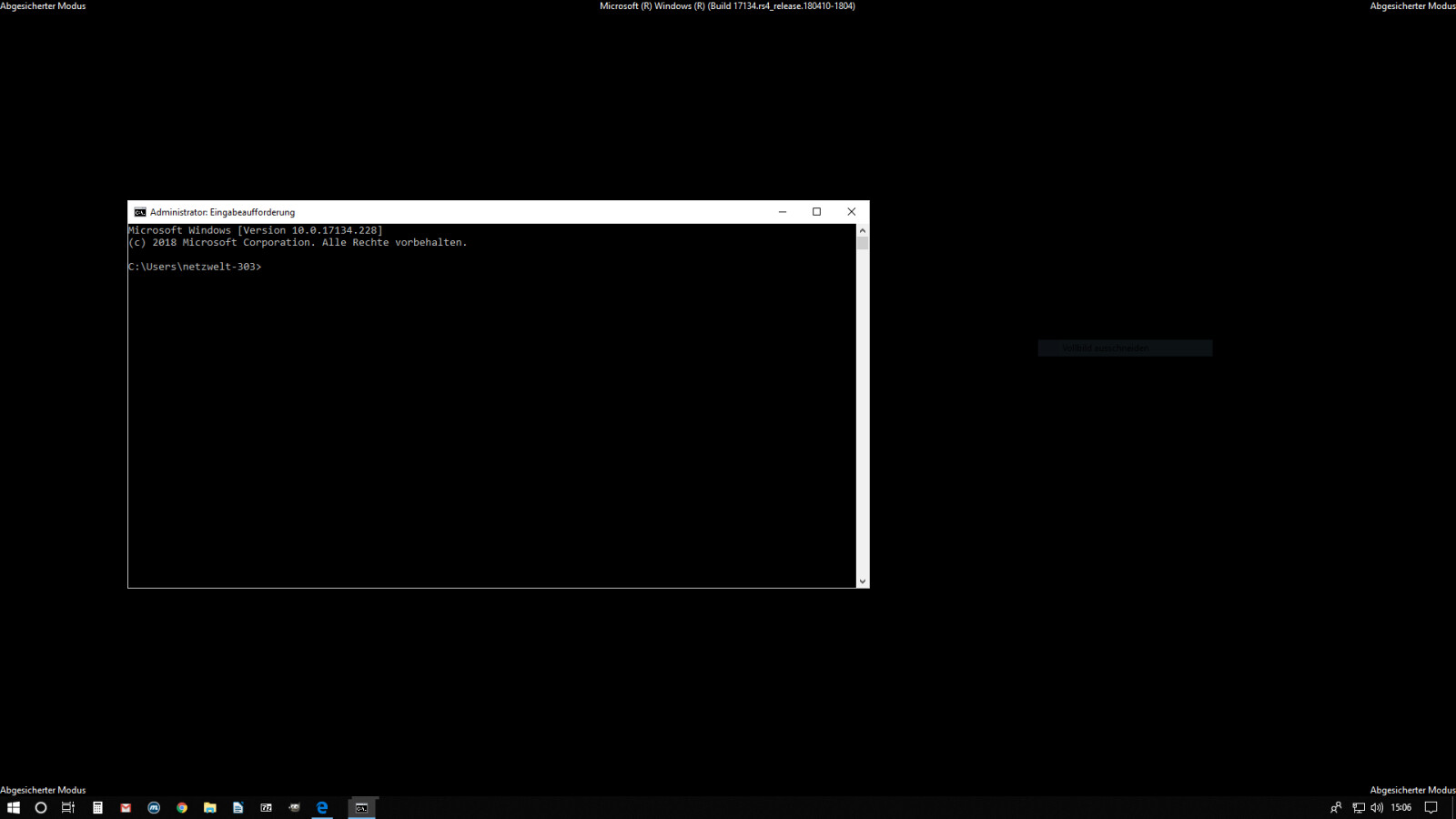1456x819 pixels.
Task: Click scrollbar up arrow in console
Action: coord(863,230)
